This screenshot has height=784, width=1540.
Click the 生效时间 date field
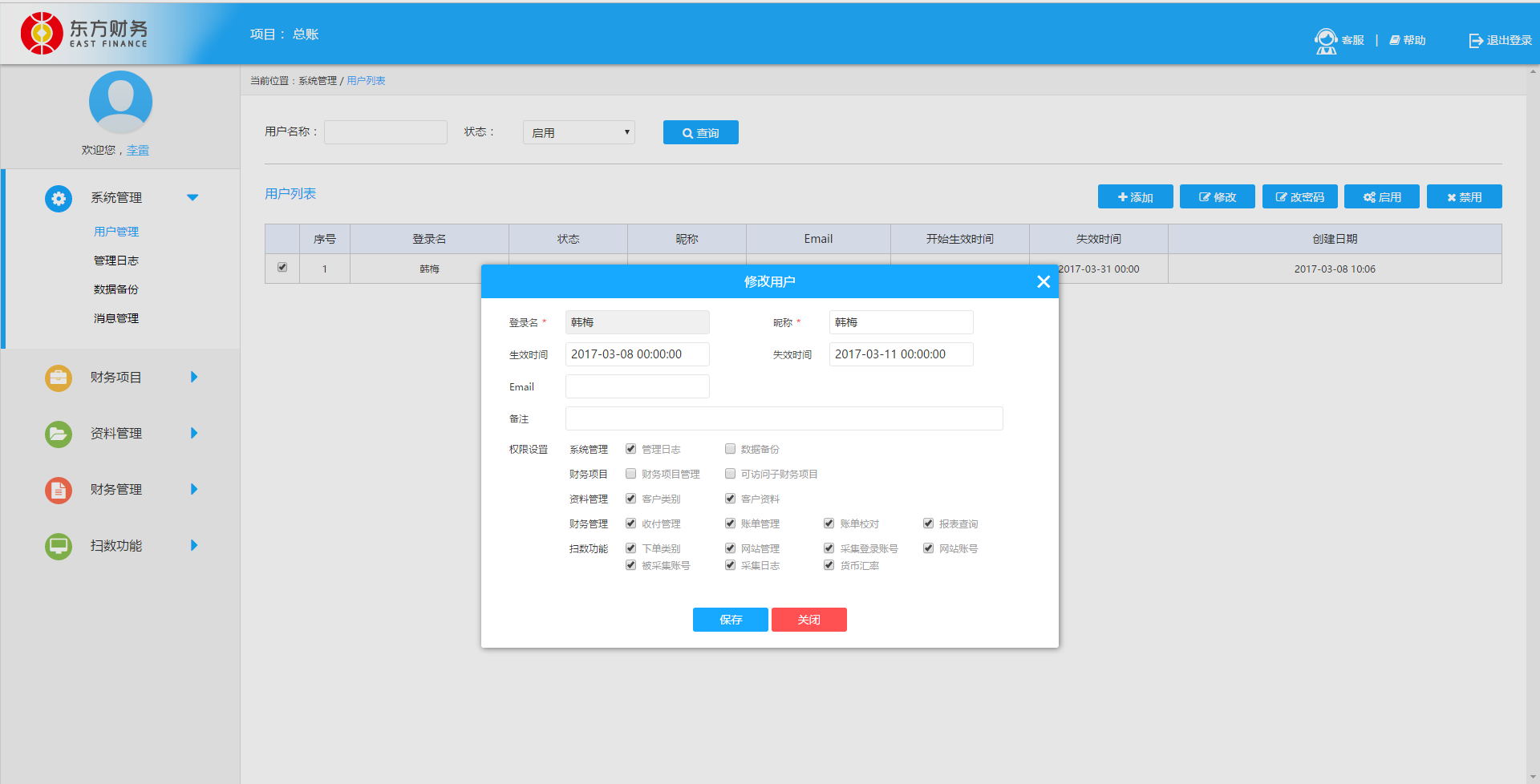tap(638, 354)
